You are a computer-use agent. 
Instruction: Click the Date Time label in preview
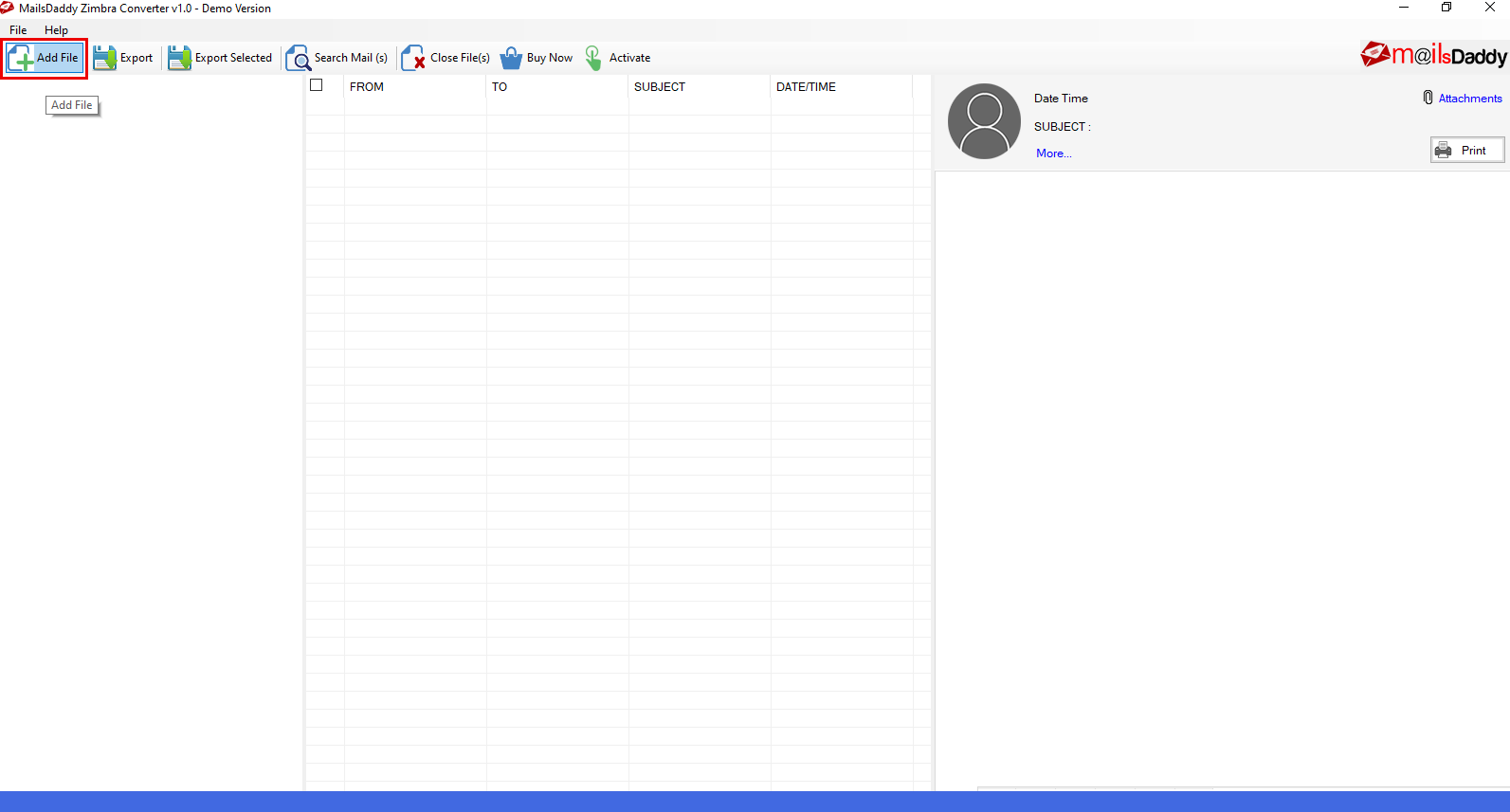tap(1061, 99)
